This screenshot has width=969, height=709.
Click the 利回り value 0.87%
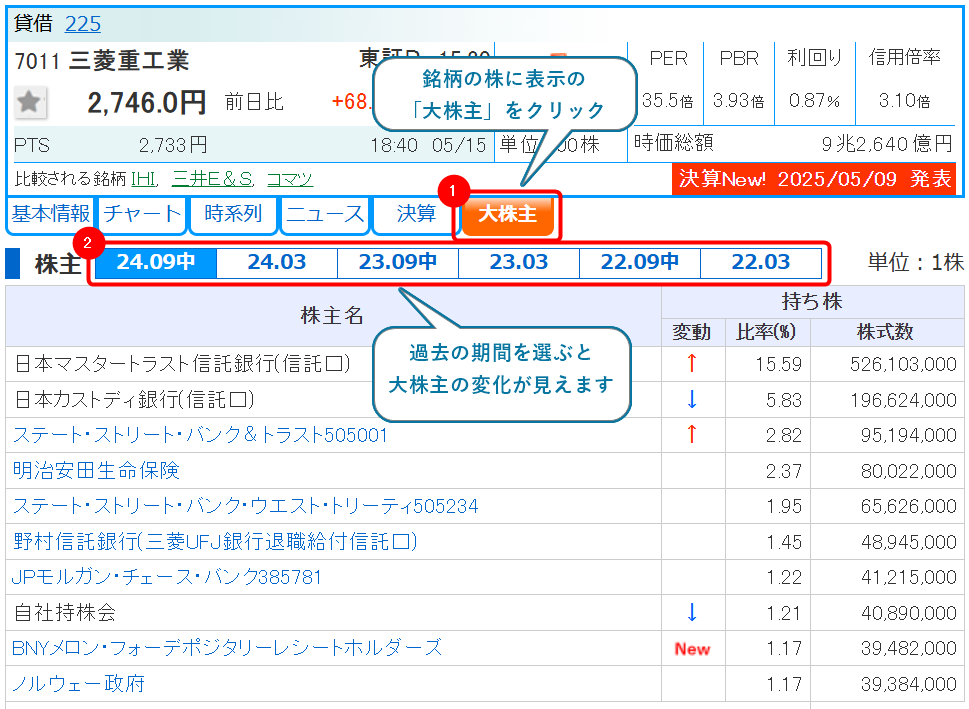pos(814,100)
